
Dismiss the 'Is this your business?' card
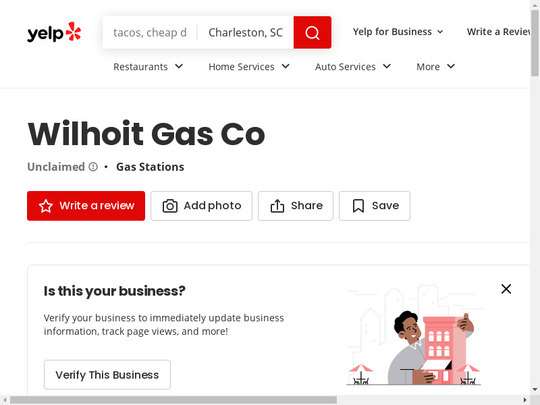pos(506,289)
